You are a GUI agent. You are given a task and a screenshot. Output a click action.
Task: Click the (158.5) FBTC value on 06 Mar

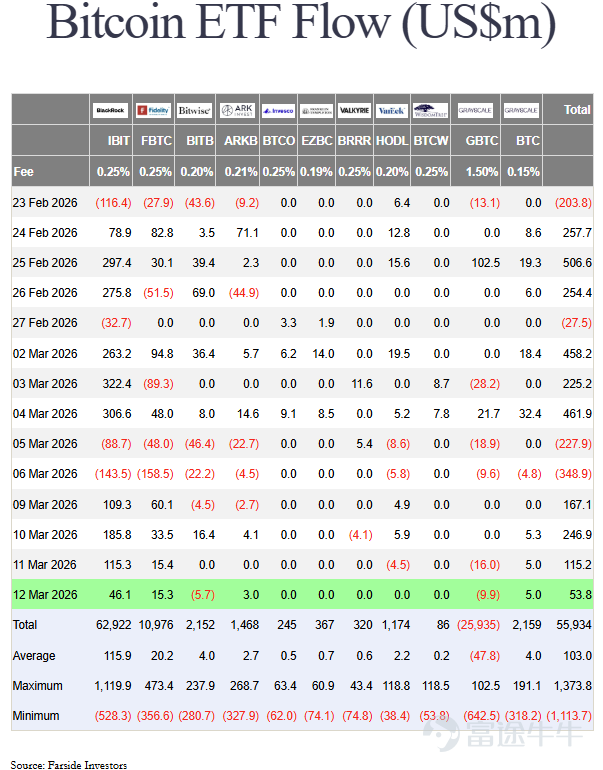pos(155,474)
